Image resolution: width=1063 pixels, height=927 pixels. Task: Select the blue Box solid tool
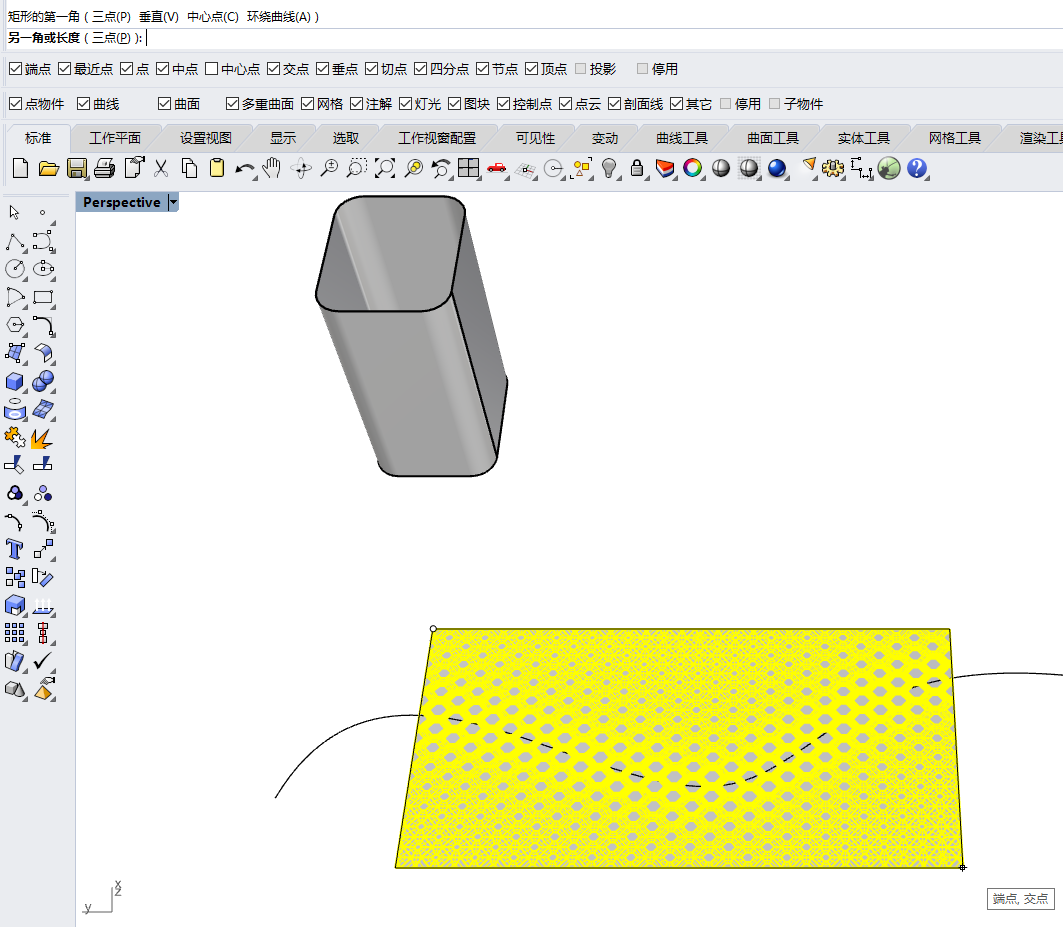[x=15, y=382]
